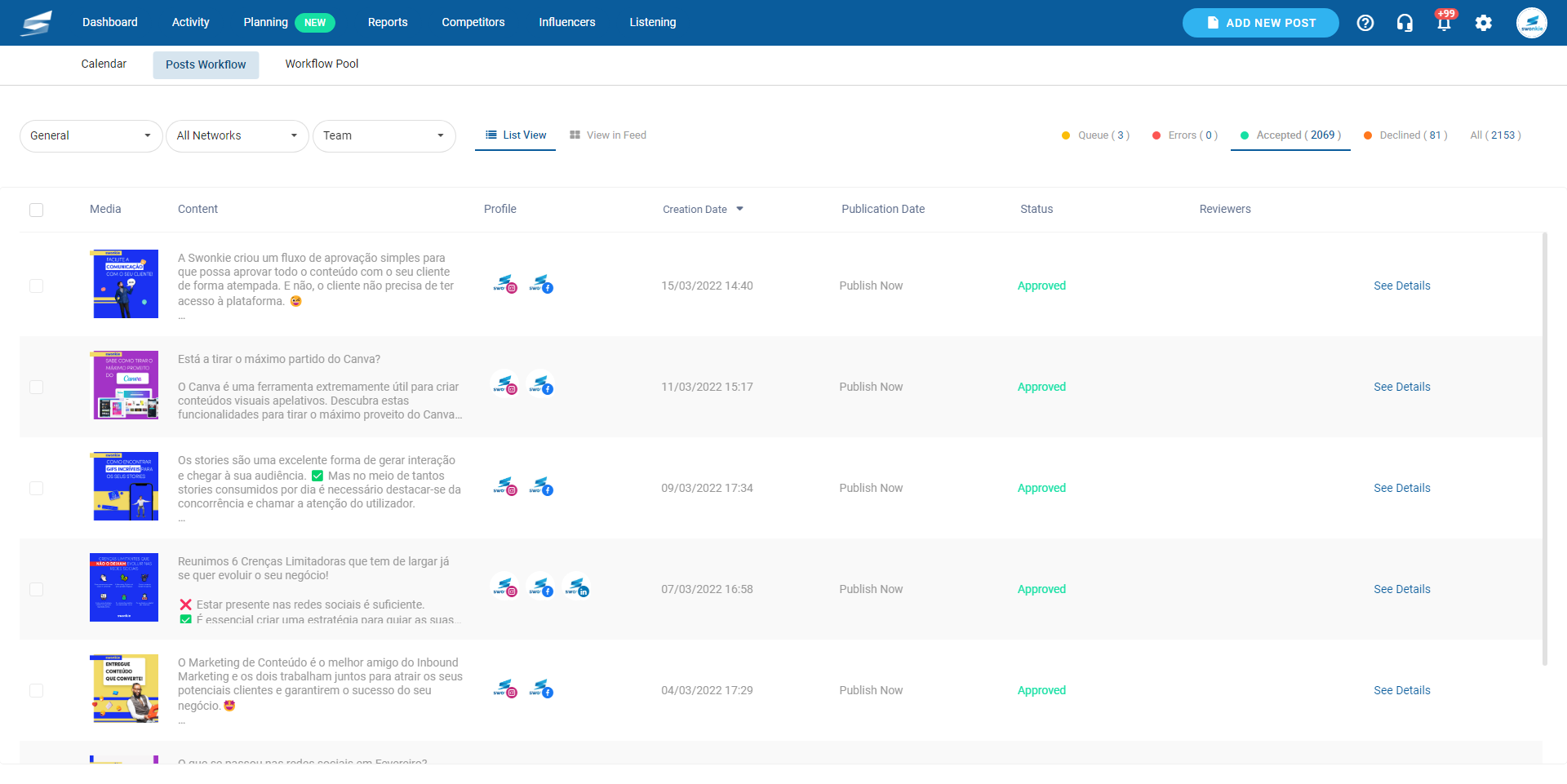Open the Activity menu
This screenshot has height=784, width=1567.
(191, 22)
